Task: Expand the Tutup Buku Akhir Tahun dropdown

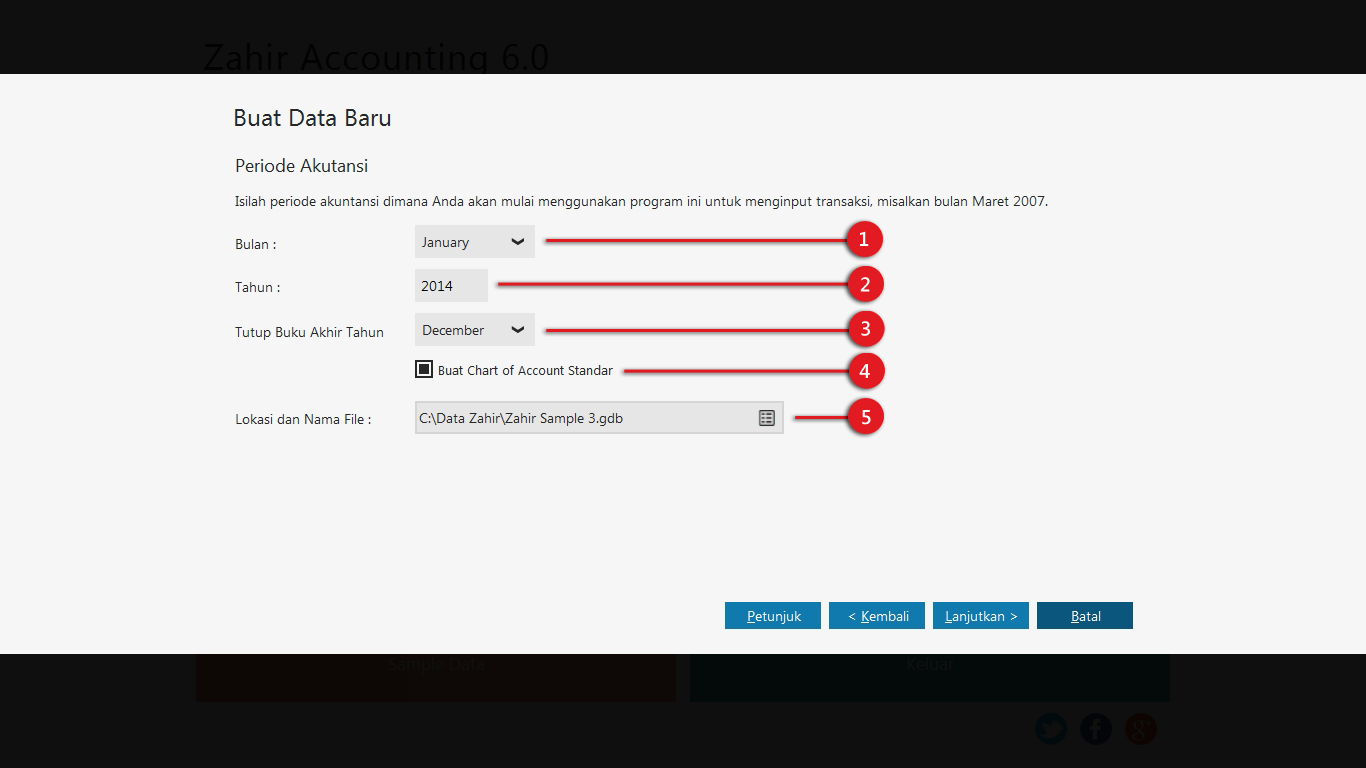Action: [474, 330]
